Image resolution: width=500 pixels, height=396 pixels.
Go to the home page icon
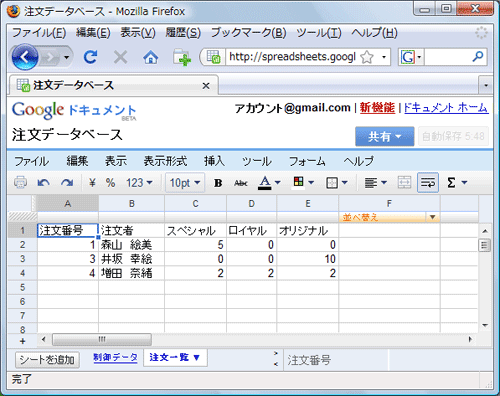[x=150, y=57]
